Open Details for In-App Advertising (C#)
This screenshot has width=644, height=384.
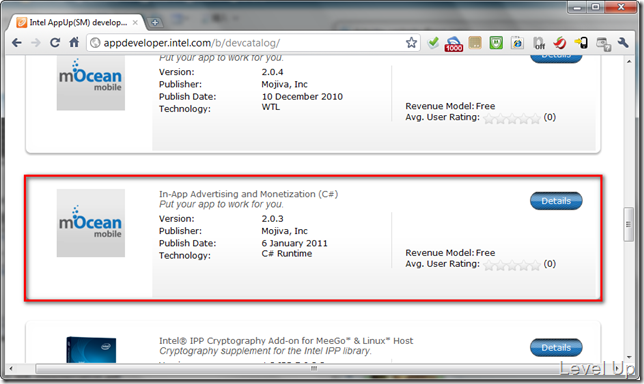pos(556,201)
